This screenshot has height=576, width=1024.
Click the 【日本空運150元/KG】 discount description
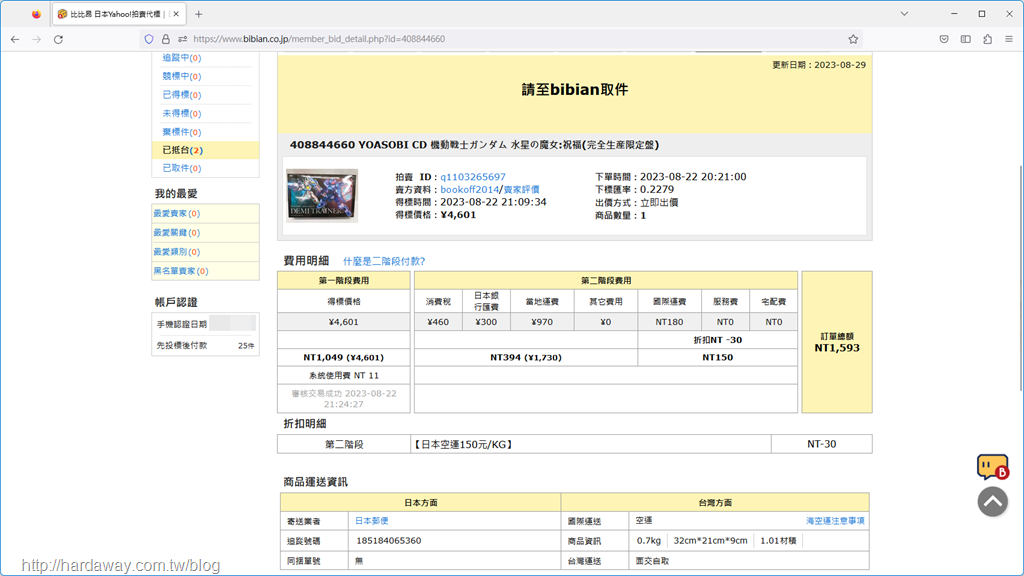(x=462, y=445)
